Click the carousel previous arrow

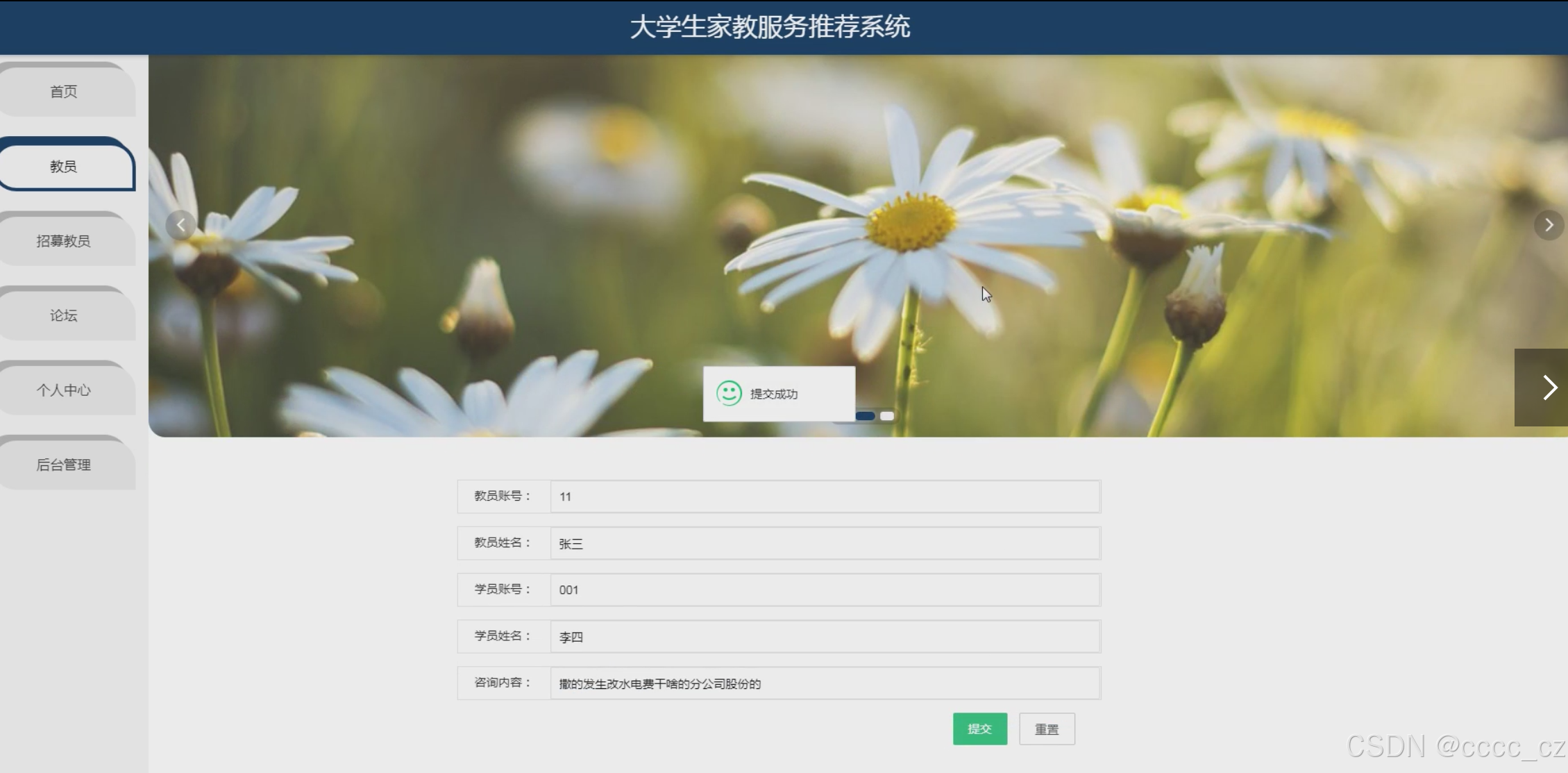(x=180, y=225)
